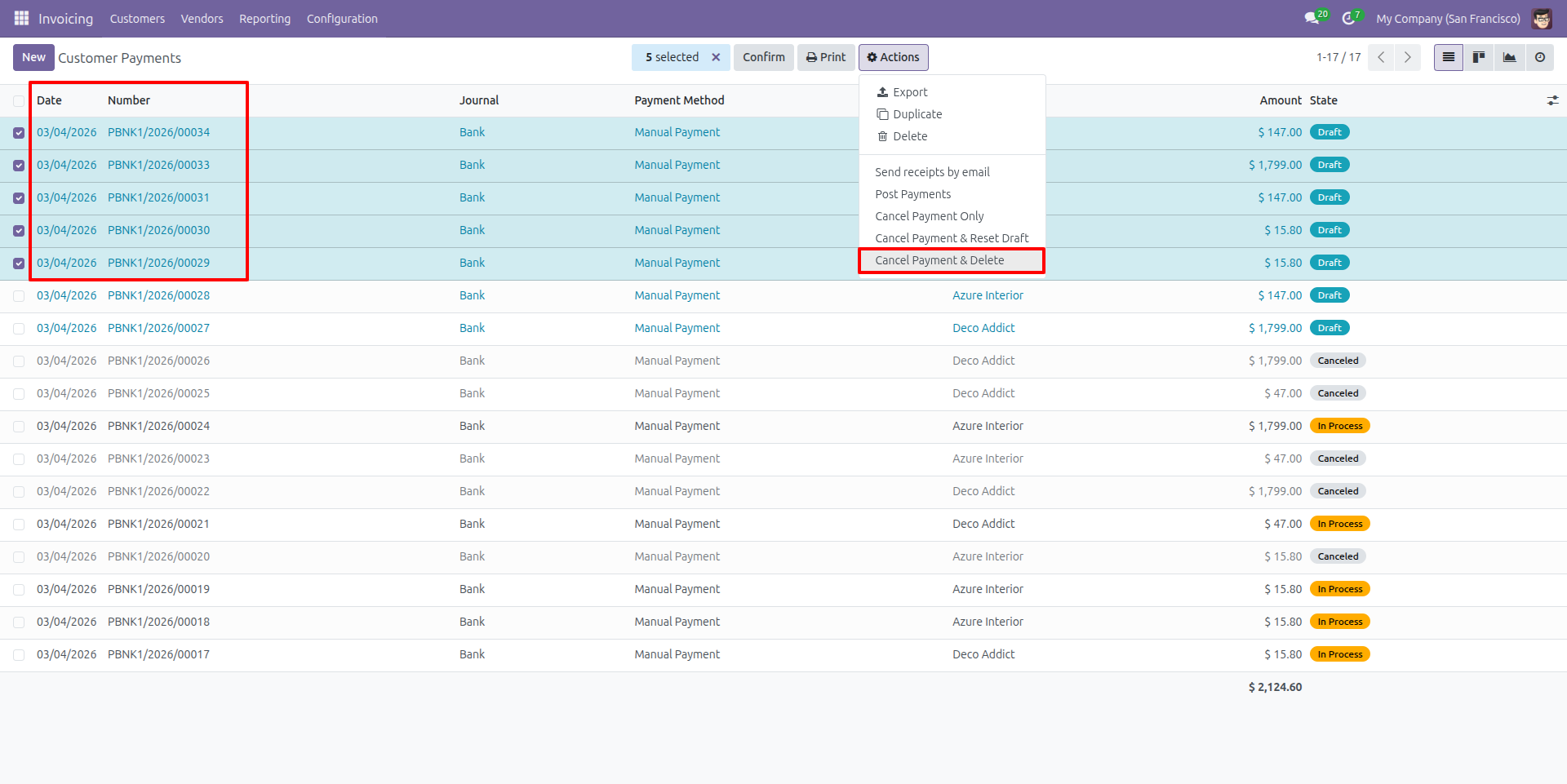Uncheck payment PBNK1/2026/00033 checkbox
This screenshot has height=784, width=1567.
(x=19, y=165)
